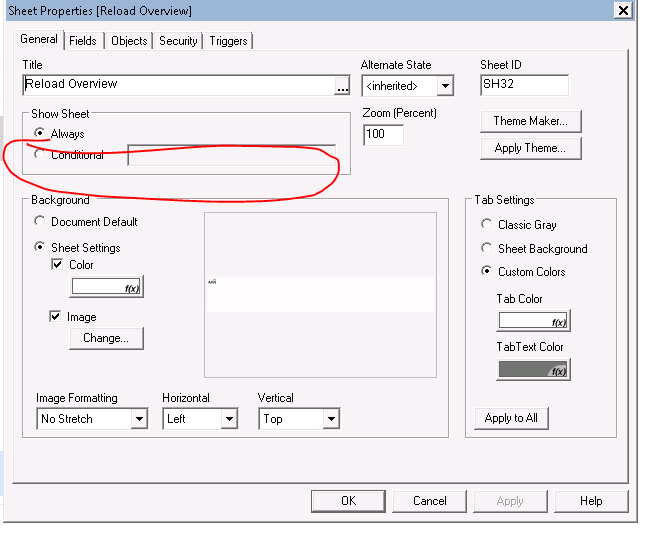Open the Vertical alignment dropdown
The width and height of the screenshot is (658, 541).
331,418
